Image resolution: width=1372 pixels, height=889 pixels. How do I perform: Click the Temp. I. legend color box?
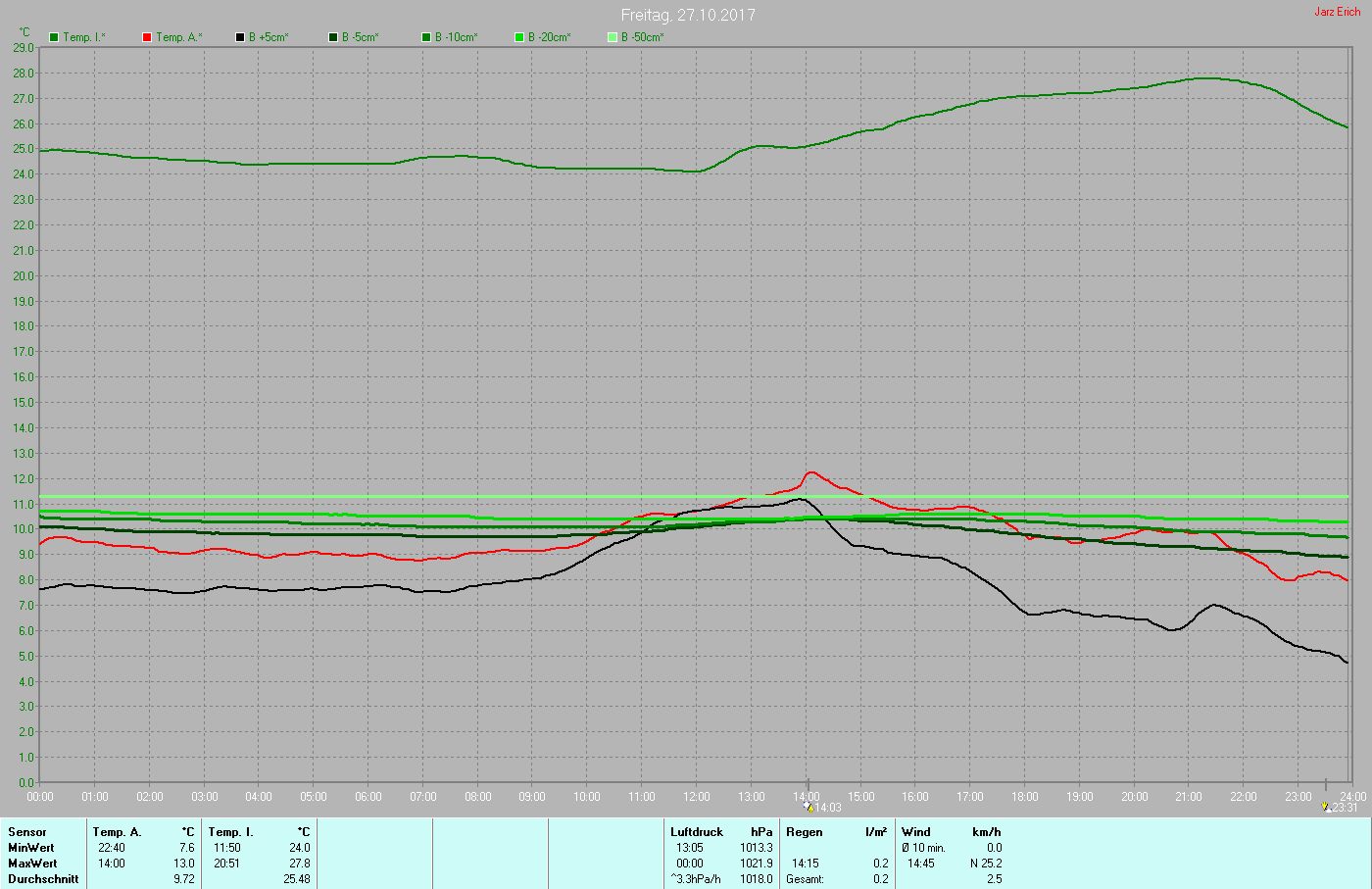point(54,37)
